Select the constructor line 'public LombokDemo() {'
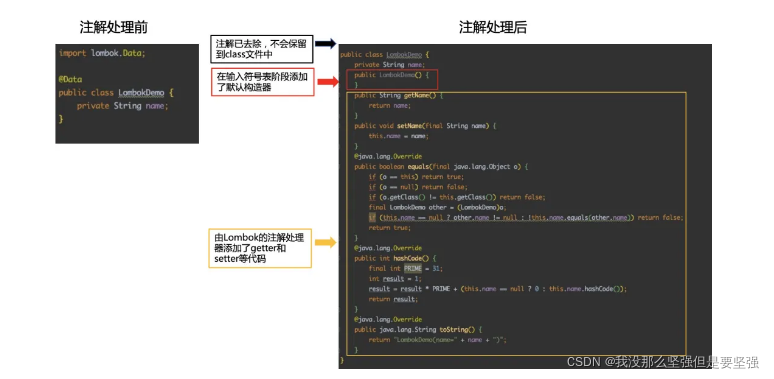This screenshot has width=774, height=379. (x=392, y=75)
